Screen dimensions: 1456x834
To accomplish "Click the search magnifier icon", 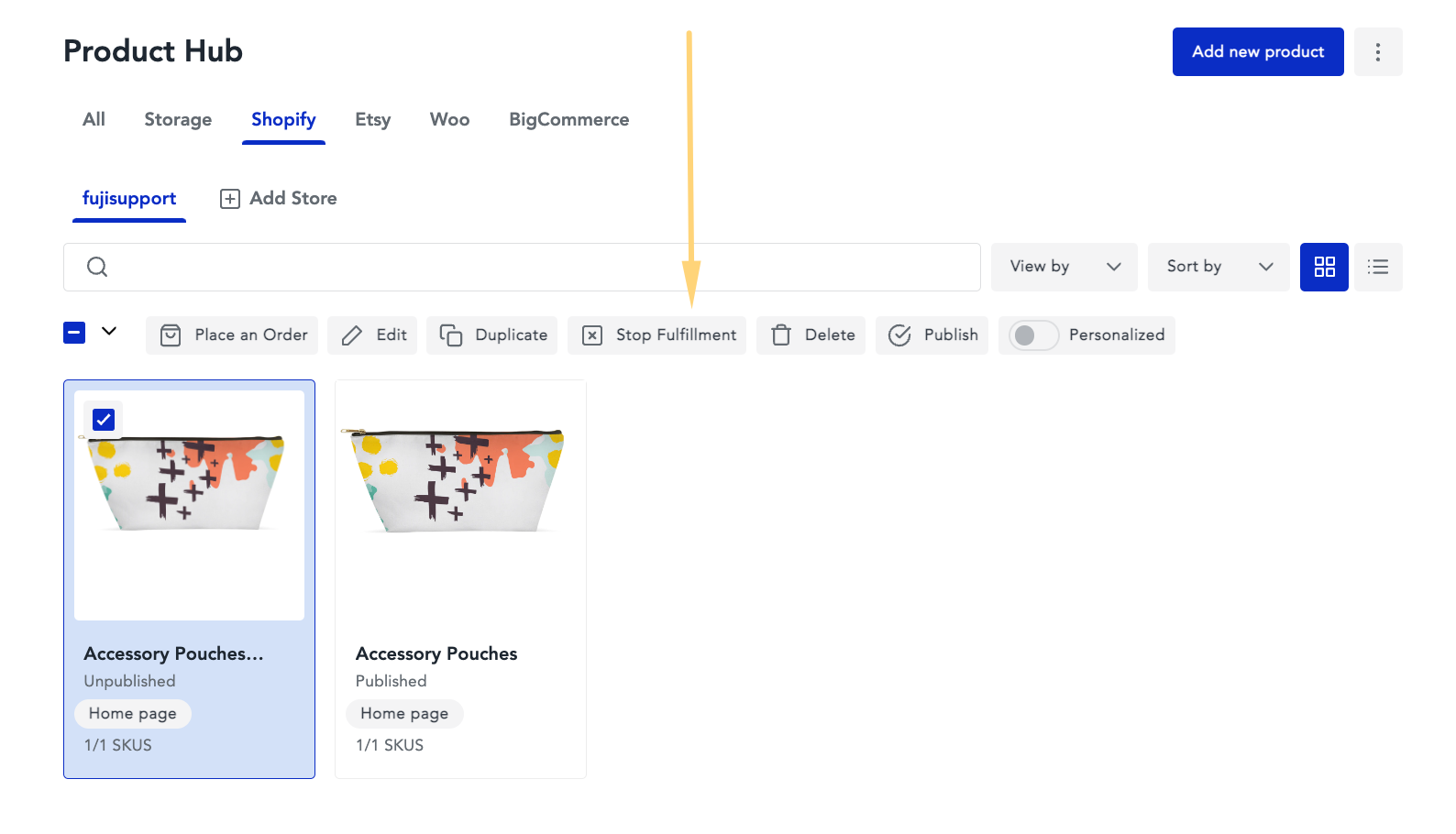I will coord(97,267).
